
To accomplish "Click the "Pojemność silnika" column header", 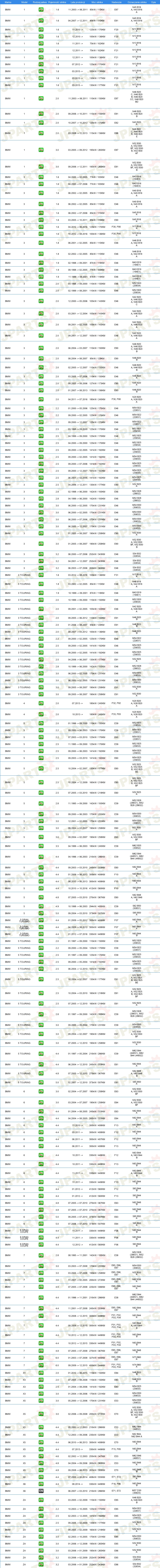I will pyautogui.click(x=57, y=2).
